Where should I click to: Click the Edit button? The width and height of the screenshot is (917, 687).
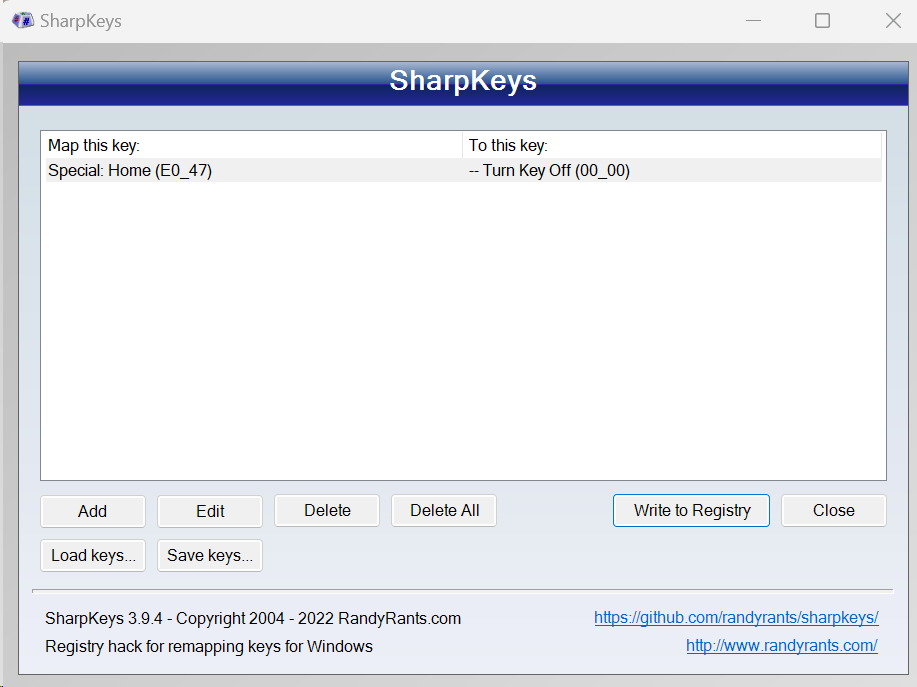coord(209,510)
